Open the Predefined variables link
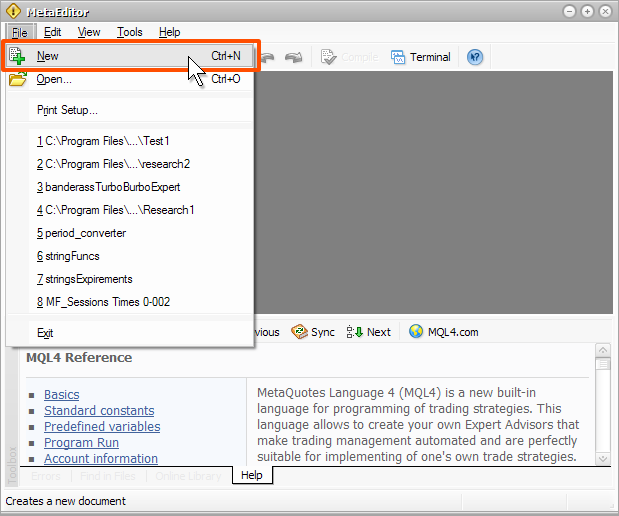The image size is (619, 516). click(x=102, y=427)
